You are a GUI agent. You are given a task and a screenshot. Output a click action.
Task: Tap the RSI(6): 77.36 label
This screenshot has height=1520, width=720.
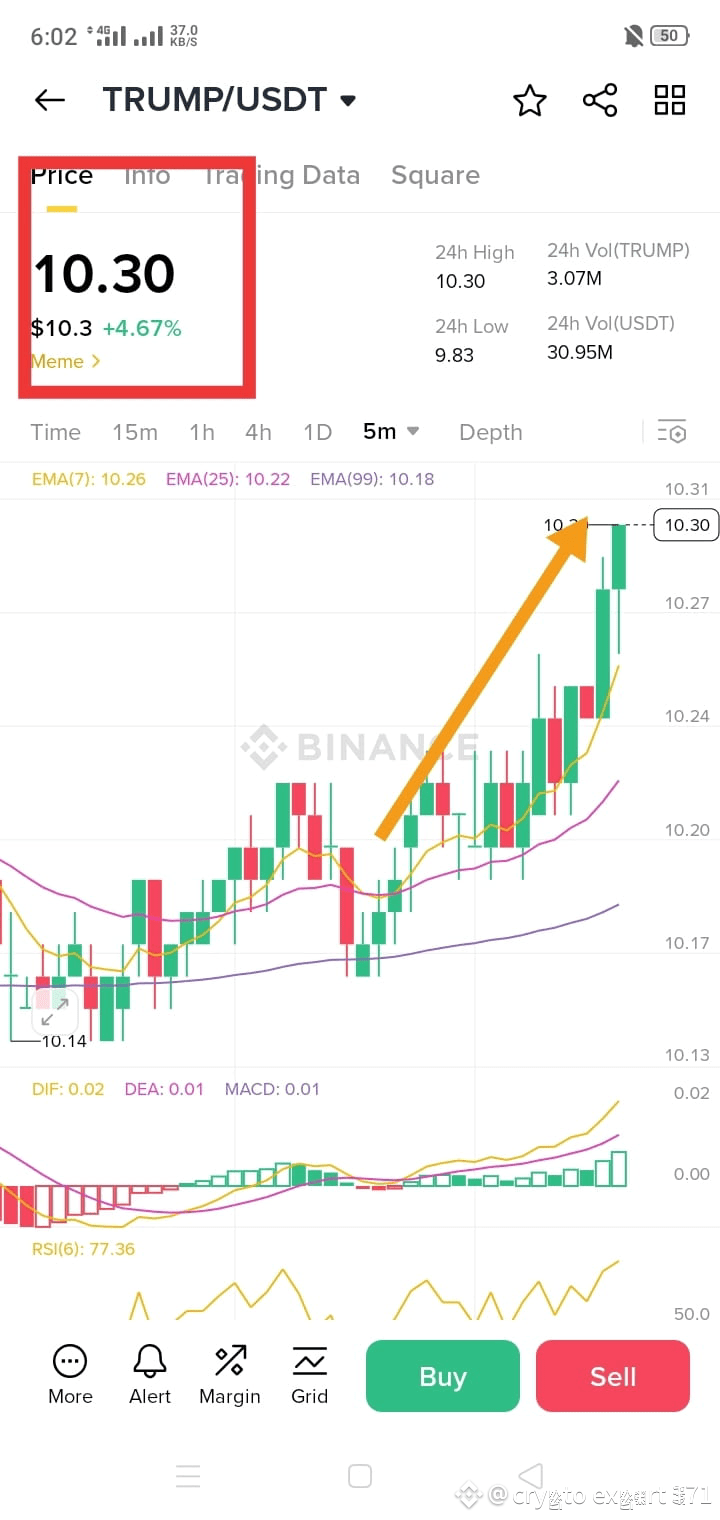[83, 1249]
